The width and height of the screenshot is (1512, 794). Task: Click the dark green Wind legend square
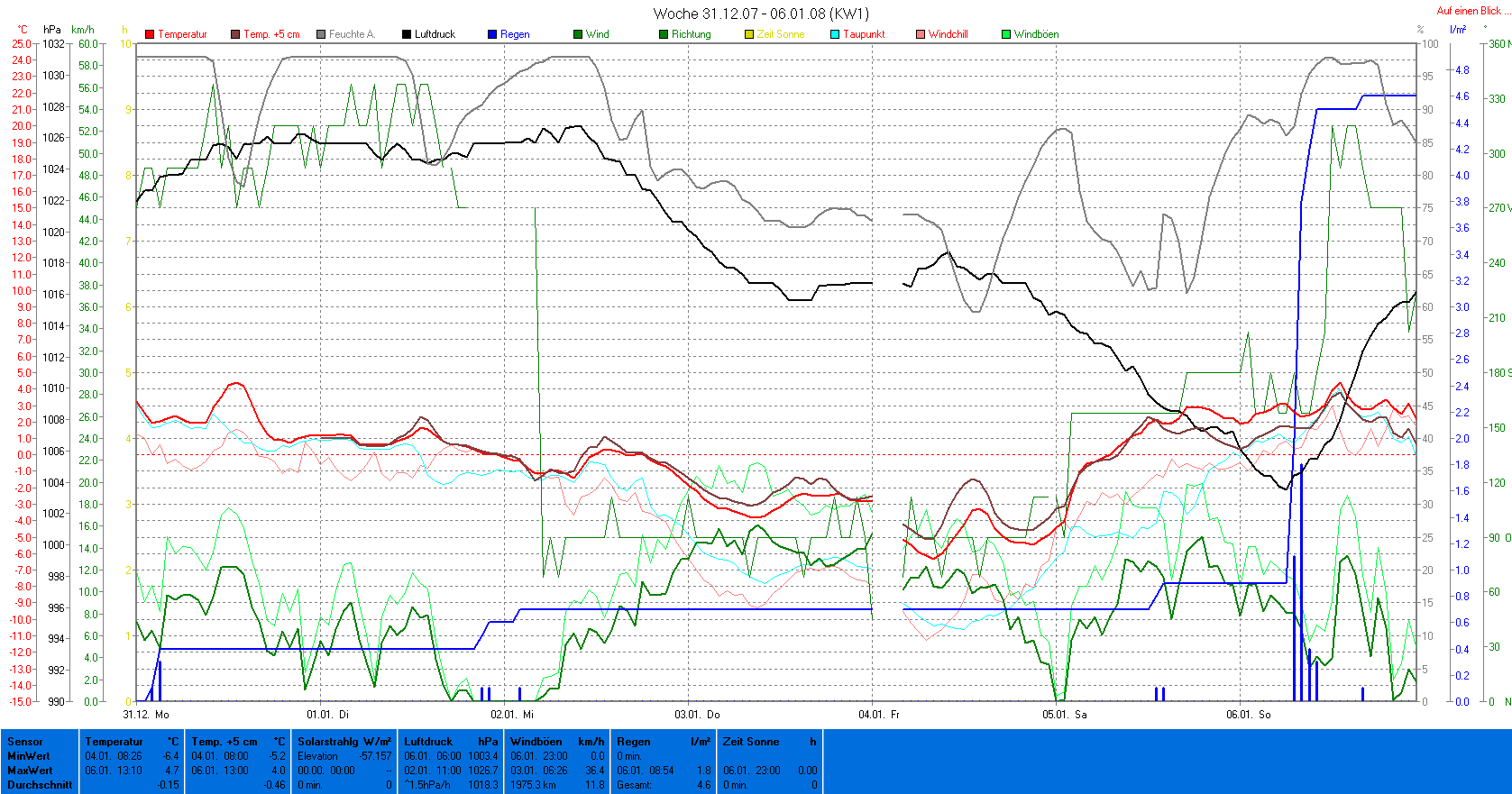click(x=578, y=34)
